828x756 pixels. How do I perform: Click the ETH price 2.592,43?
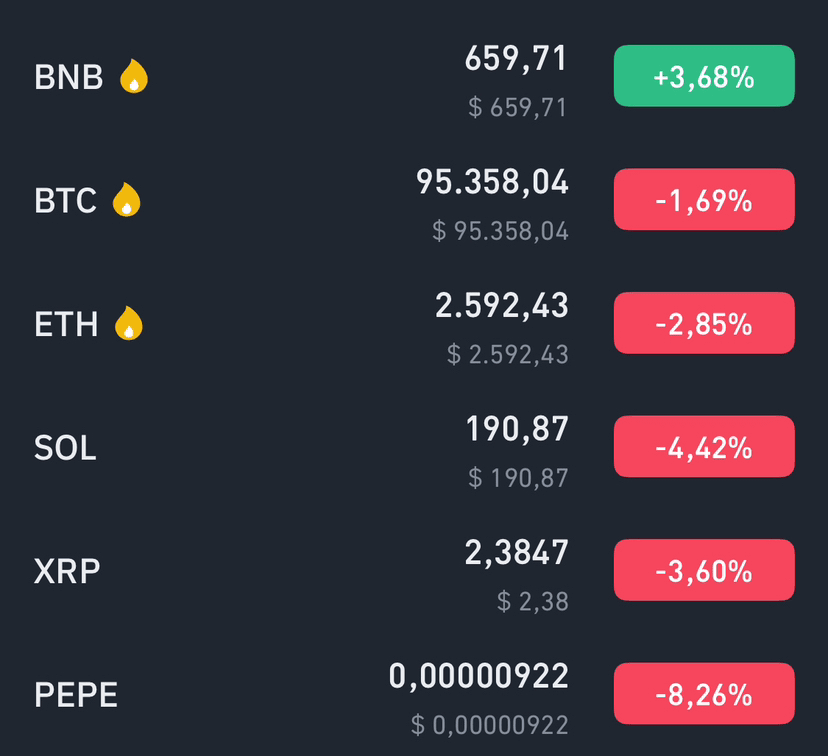tap(501, 306)
